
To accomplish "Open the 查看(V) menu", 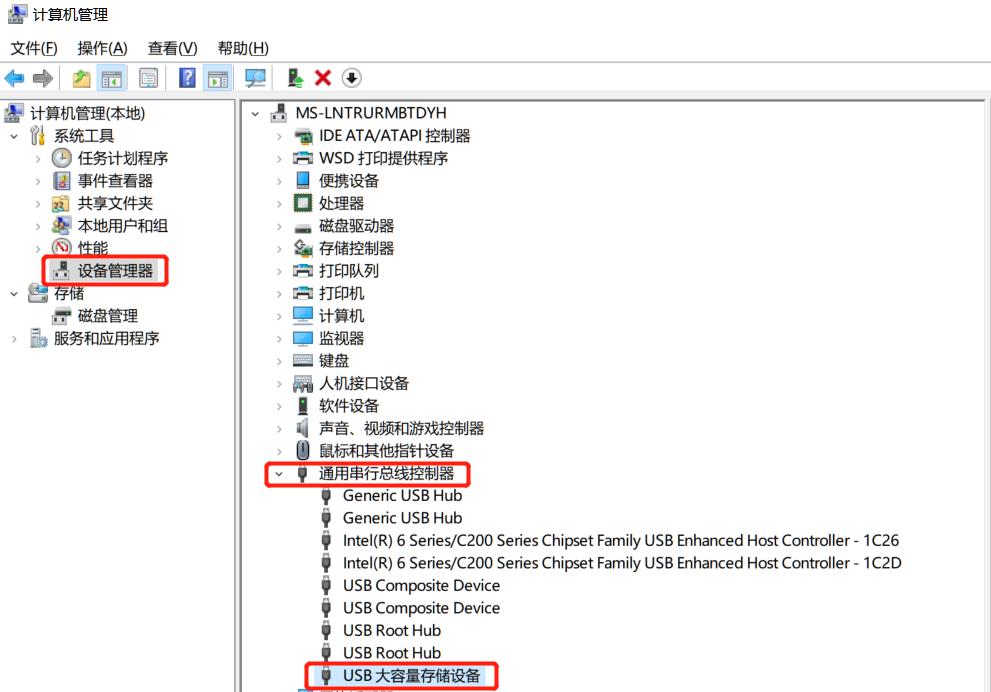I will coord(173,48).
